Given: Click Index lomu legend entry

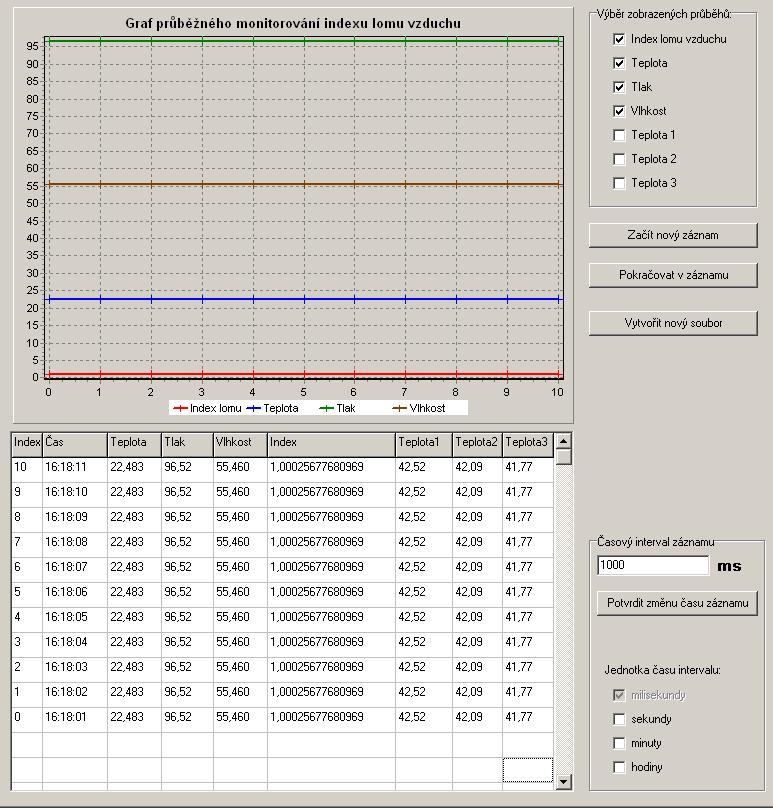Looking at the screenshot, I should pos(208,408).
